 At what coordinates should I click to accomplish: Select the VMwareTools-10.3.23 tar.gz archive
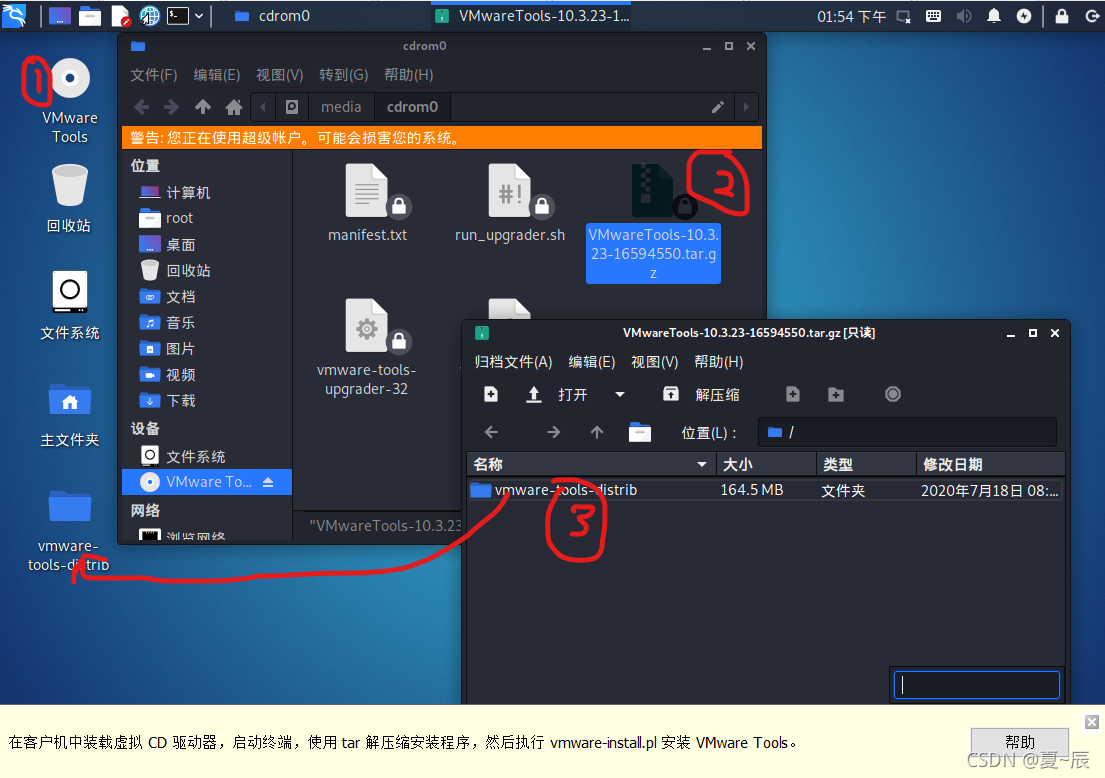pos(653,223)
